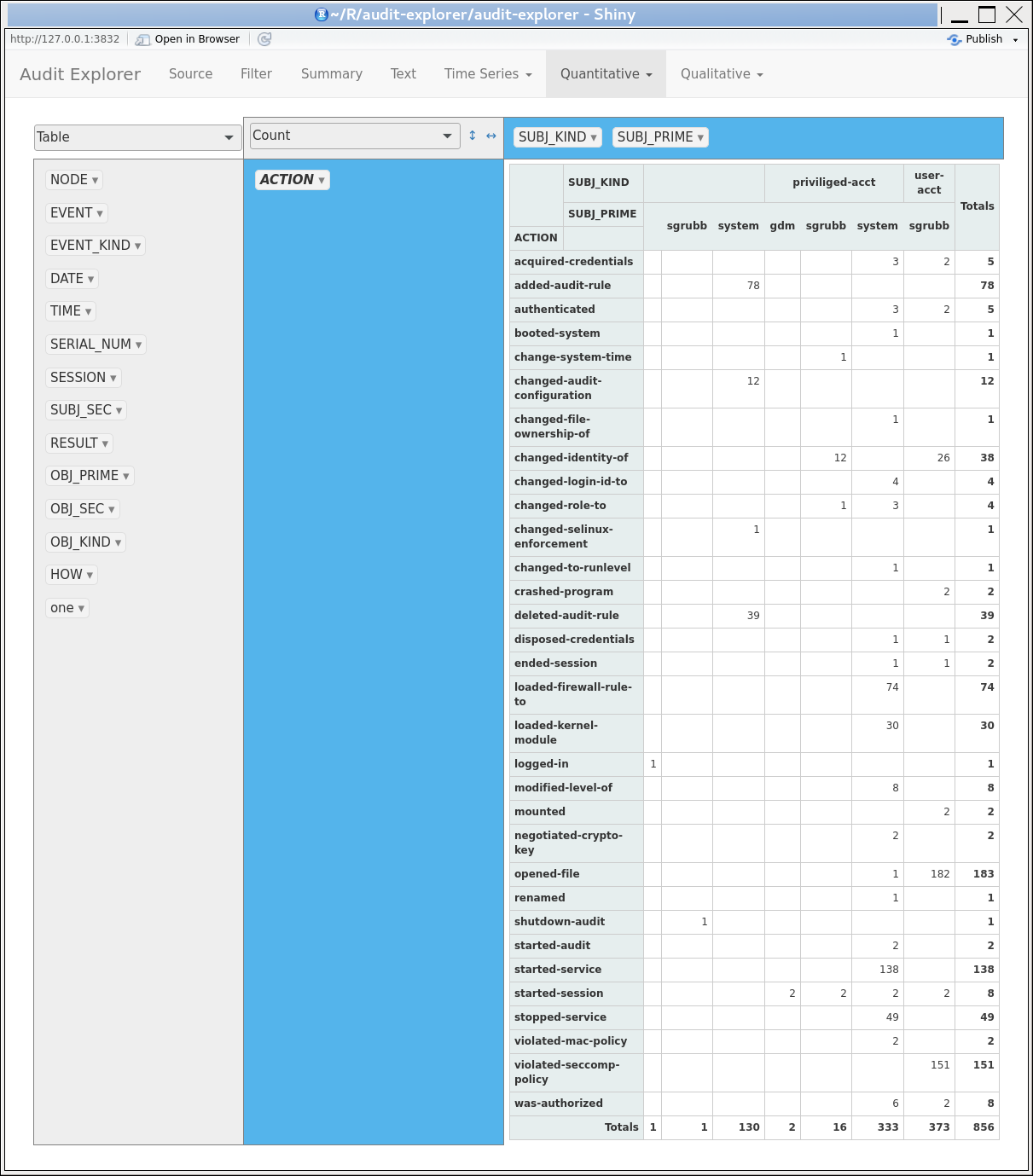Click the 'deleted-audit-rule' row header
Viewport: 1033px width, 1176px height.
point(576,616)
